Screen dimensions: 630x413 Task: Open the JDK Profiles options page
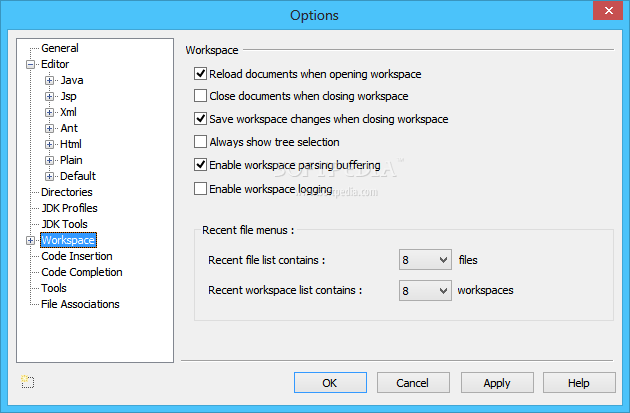(70, 208)
